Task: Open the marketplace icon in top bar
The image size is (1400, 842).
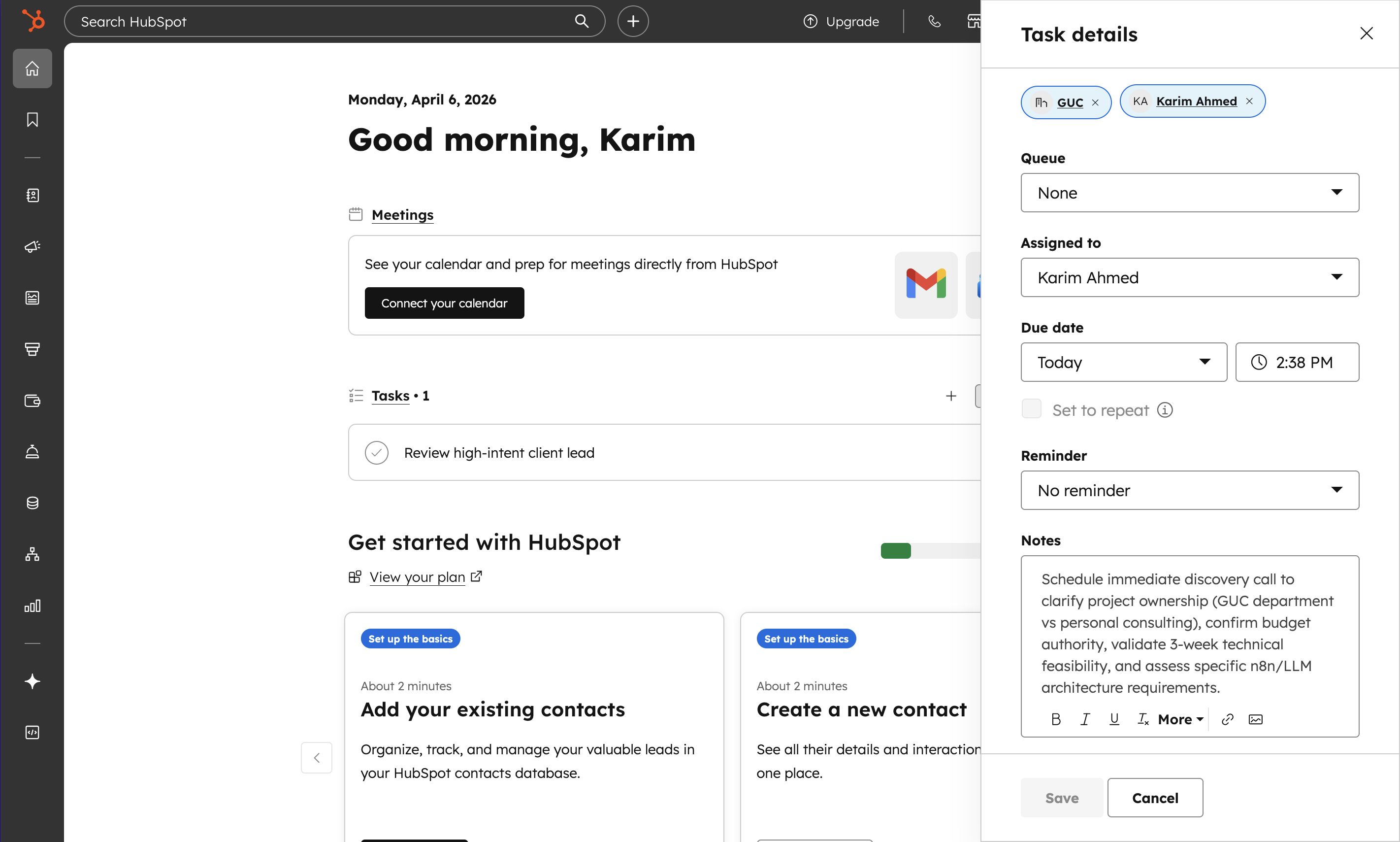Action: point(974,21)
